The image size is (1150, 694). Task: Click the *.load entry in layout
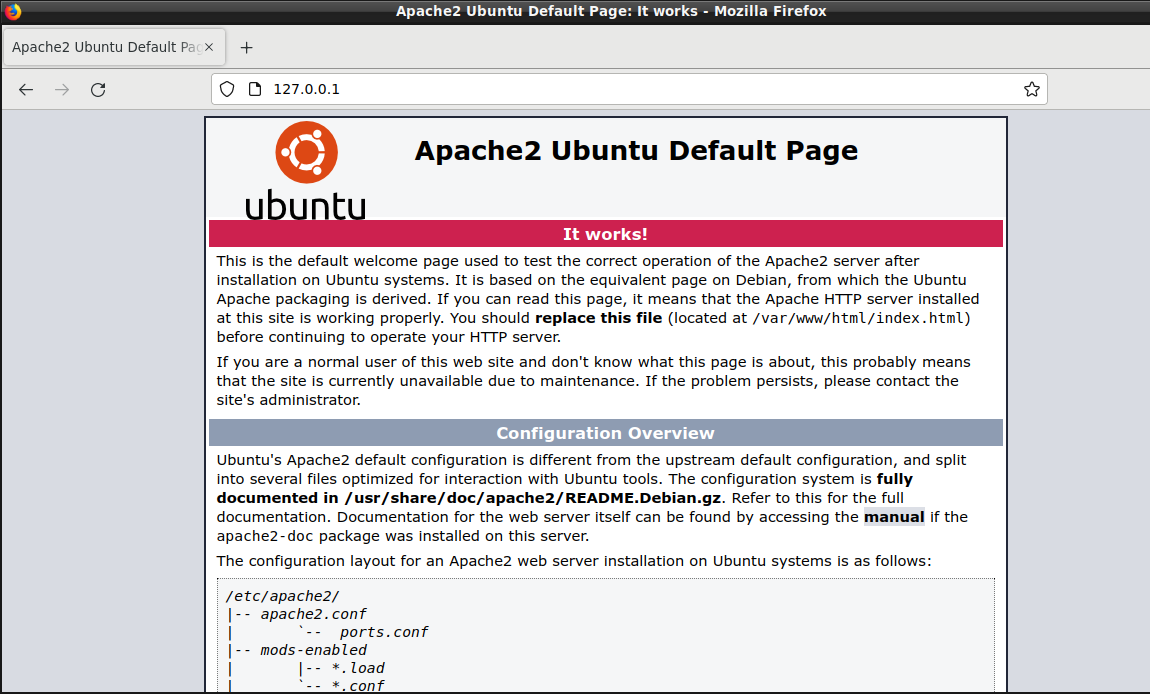tap(358, 668)
